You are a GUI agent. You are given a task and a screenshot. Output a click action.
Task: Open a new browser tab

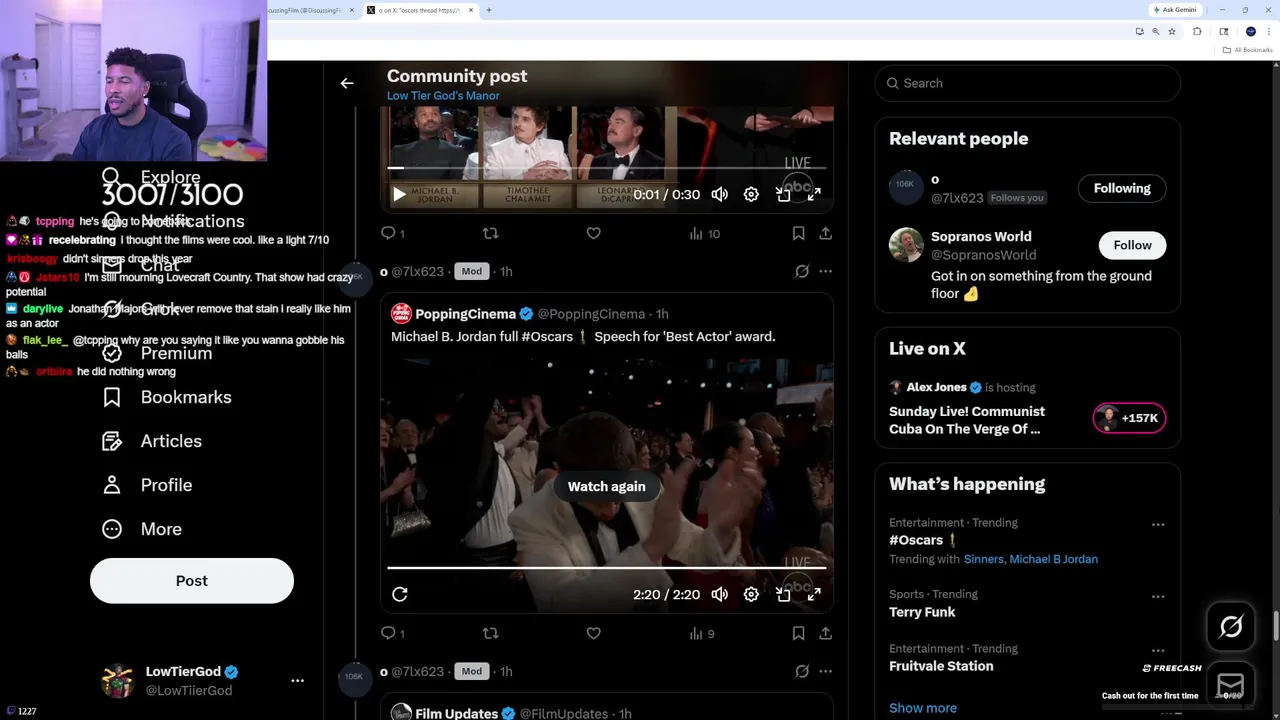[488, 10]
